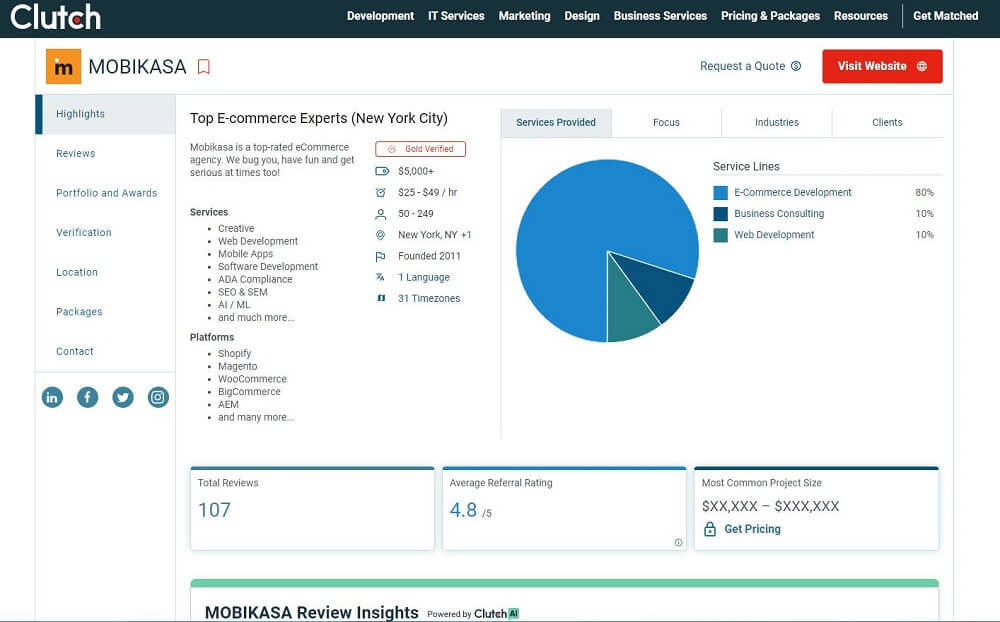Expand the Business Services menu
This screenshot has height=622, width=1000.
[660, 16]
